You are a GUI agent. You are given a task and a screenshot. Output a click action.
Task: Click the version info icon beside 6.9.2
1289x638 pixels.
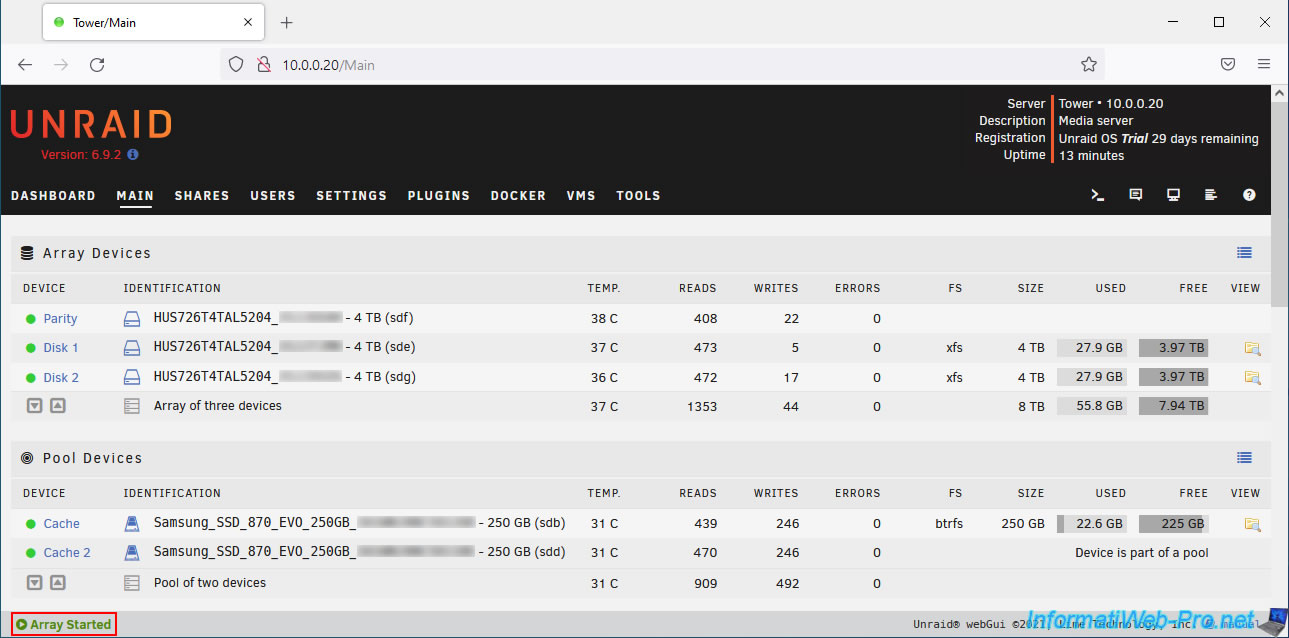tap(133, 155)
